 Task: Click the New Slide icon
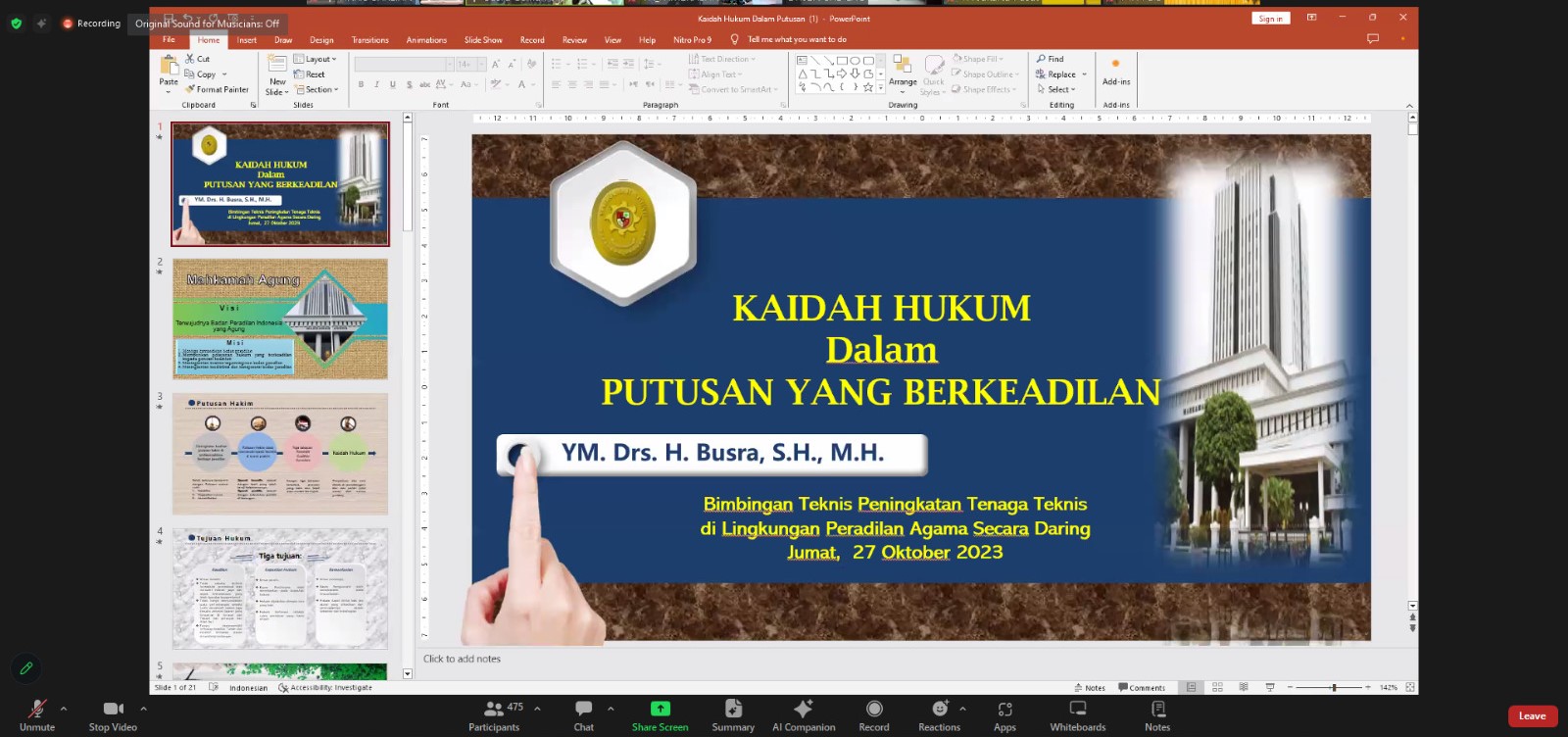pos(277,65)
